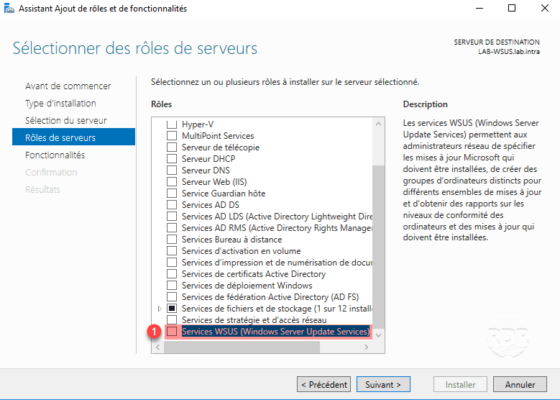Viewport: 560px width, 400px height.
Task: Click the Annuler button
Action: click(520, 385)
